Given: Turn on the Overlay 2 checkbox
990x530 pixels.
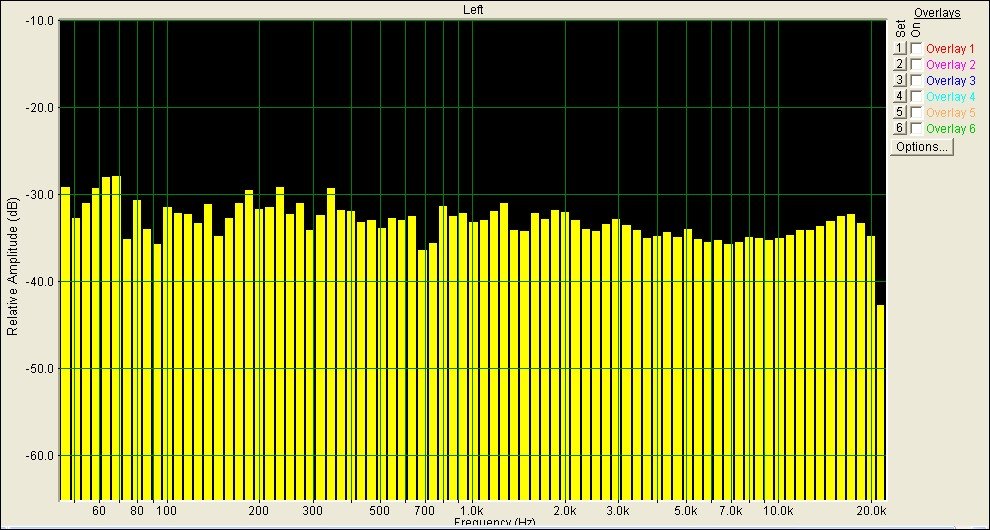Looking at the screenshot, I should 915,64.
